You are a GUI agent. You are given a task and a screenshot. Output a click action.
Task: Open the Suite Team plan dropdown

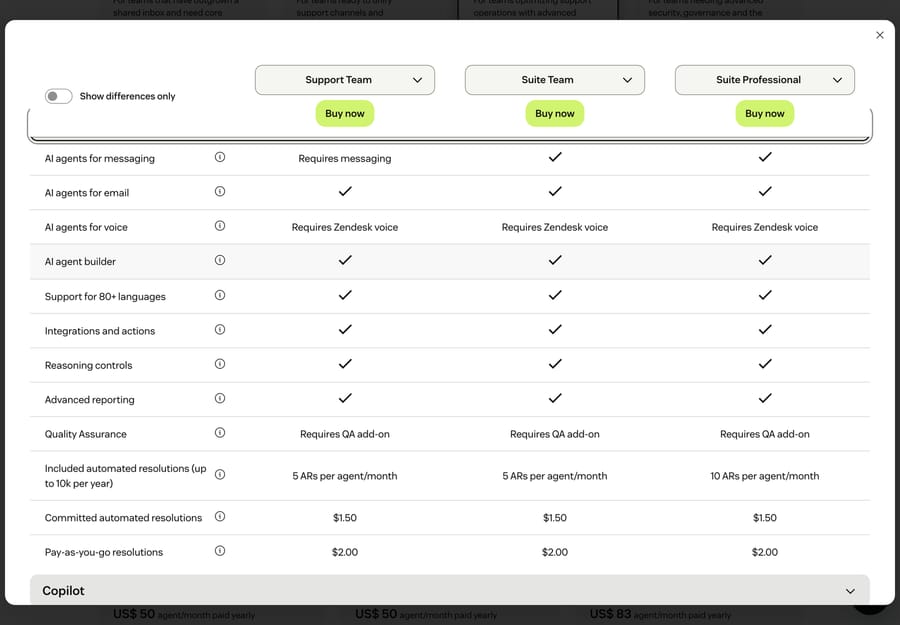coord(554,80)
